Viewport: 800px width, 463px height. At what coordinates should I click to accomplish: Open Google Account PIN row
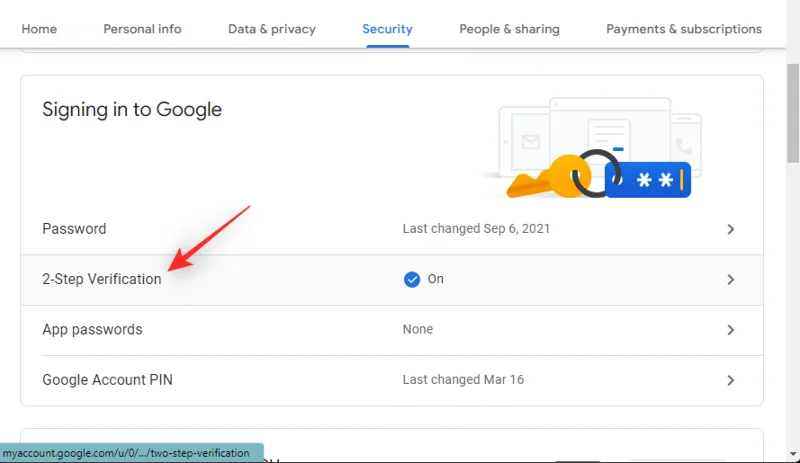click(392, 380)
